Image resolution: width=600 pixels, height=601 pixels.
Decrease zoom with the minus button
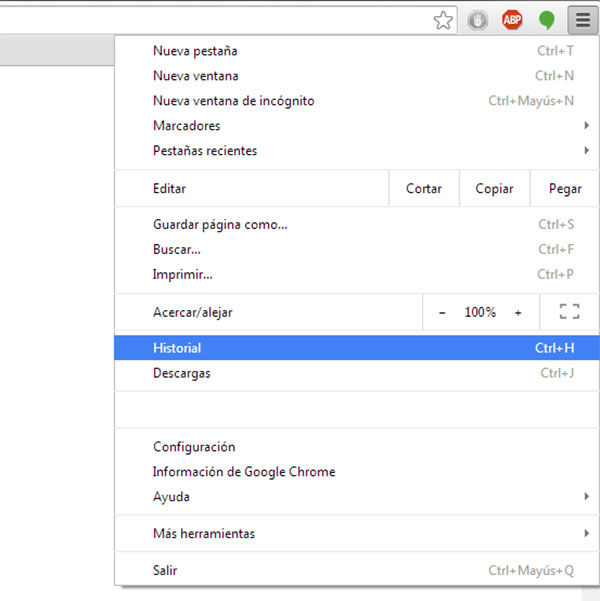[x=442, y=313]
